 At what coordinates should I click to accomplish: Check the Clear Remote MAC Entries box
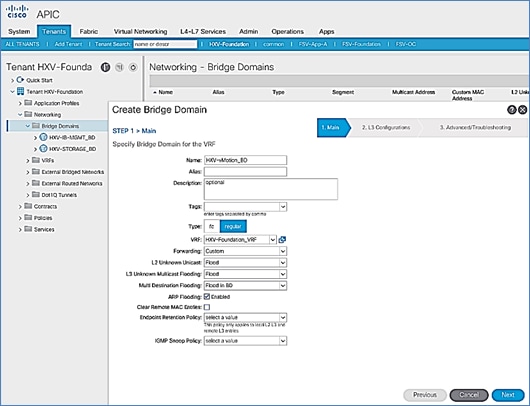click(x=207, y=307)
